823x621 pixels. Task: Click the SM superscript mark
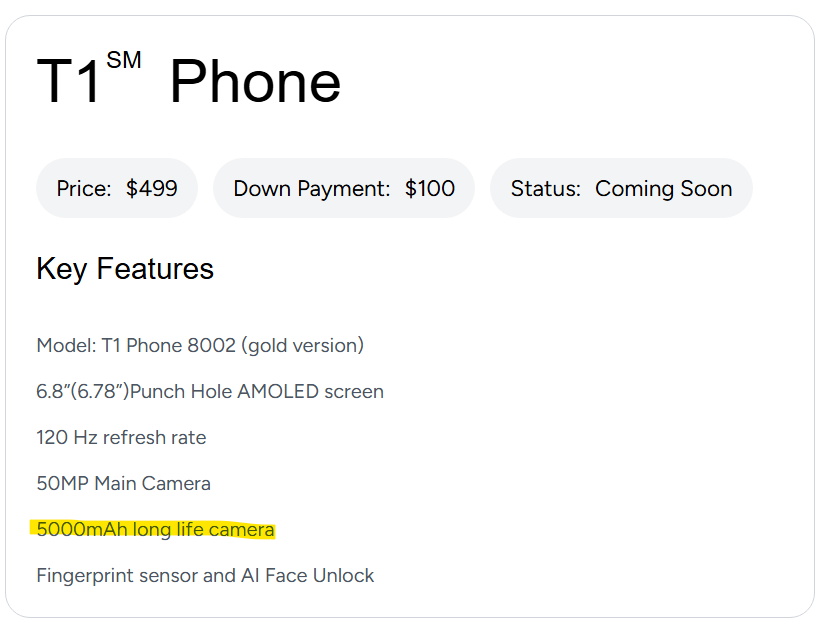click(124, 60)
